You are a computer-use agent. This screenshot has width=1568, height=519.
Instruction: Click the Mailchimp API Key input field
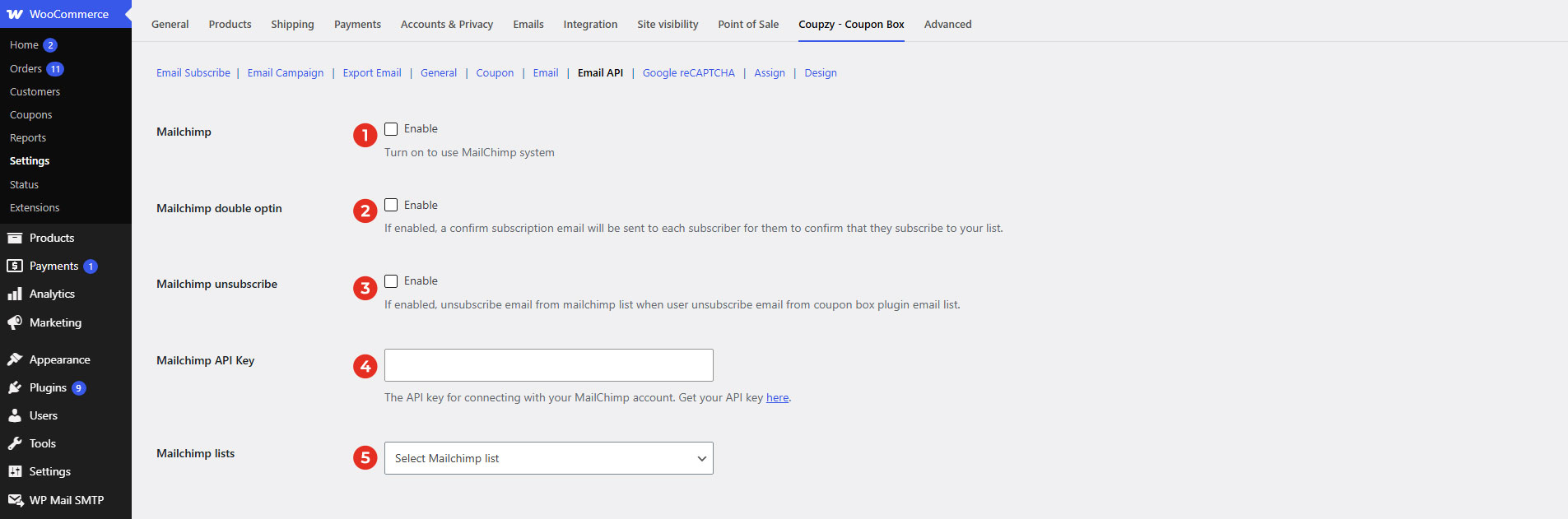[549, 365]
